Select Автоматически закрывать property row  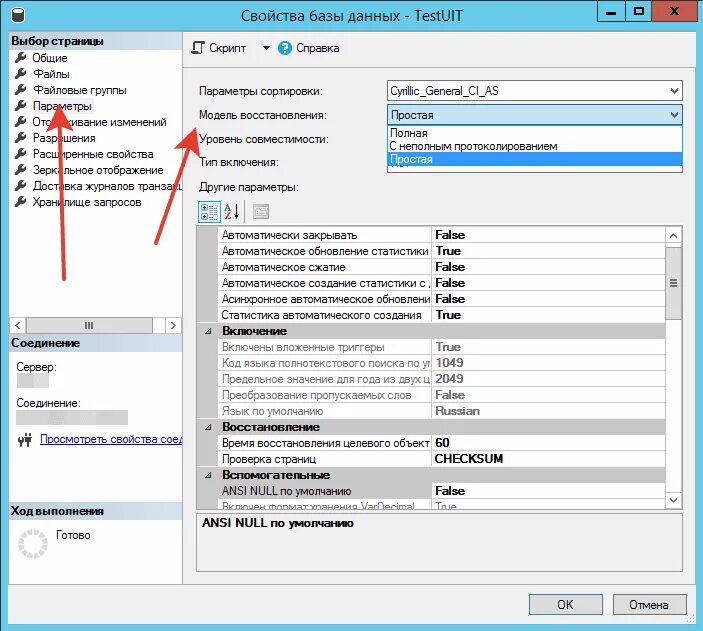coord(441,235)
